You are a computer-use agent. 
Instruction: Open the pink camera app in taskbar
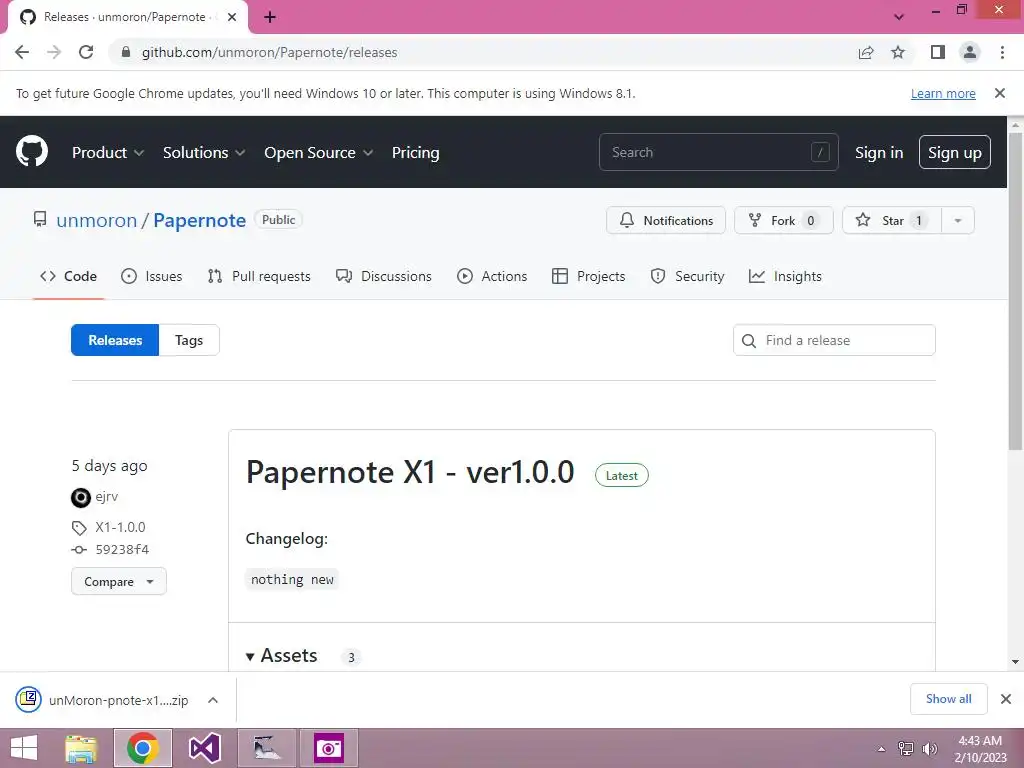point(328,748)
